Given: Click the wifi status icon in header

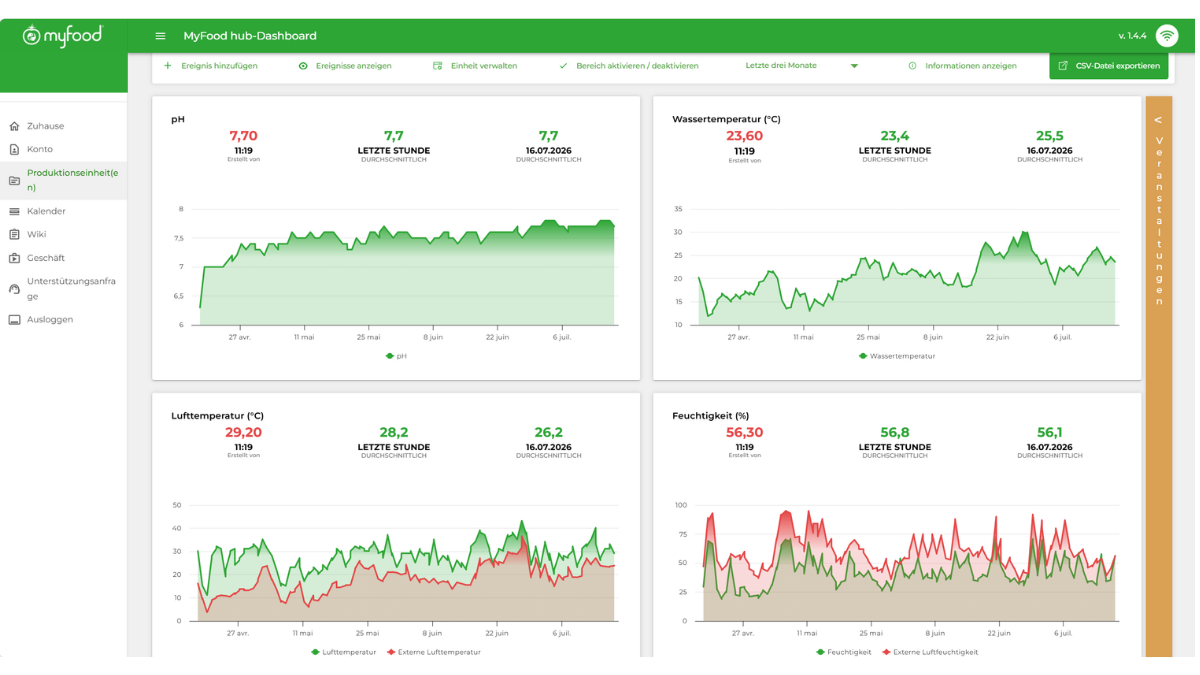Looking at the screenshot, I should point(1166,36).
